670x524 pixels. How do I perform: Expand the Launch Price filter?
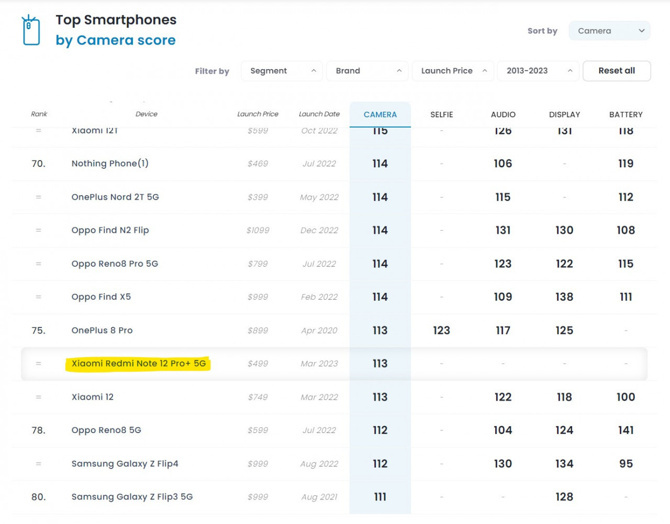point(453,71)
